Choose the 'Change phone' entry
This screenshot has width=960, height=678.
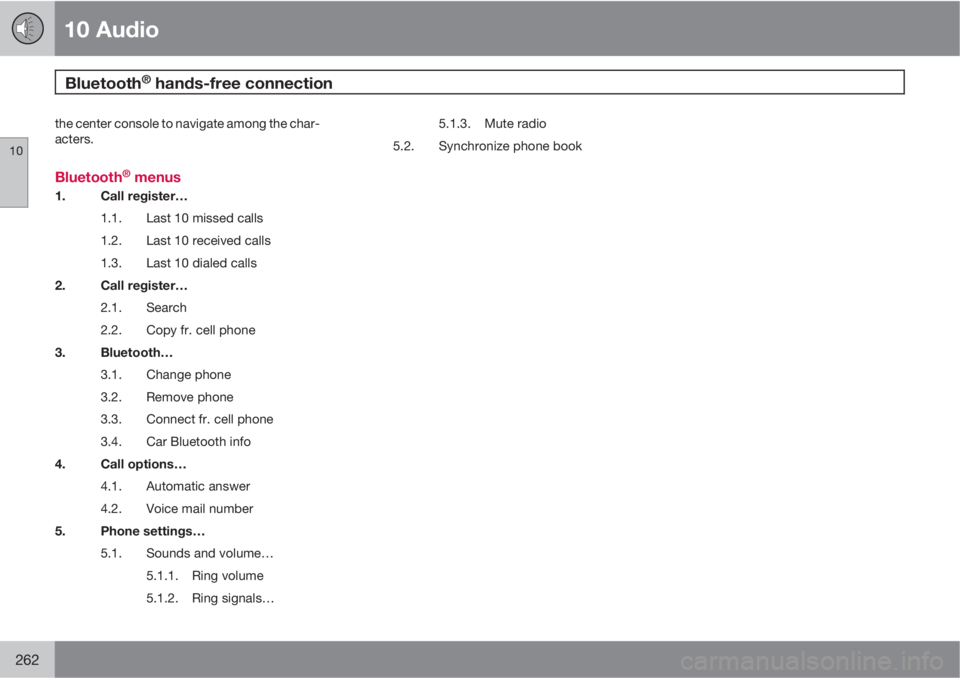tap(189, 375)
